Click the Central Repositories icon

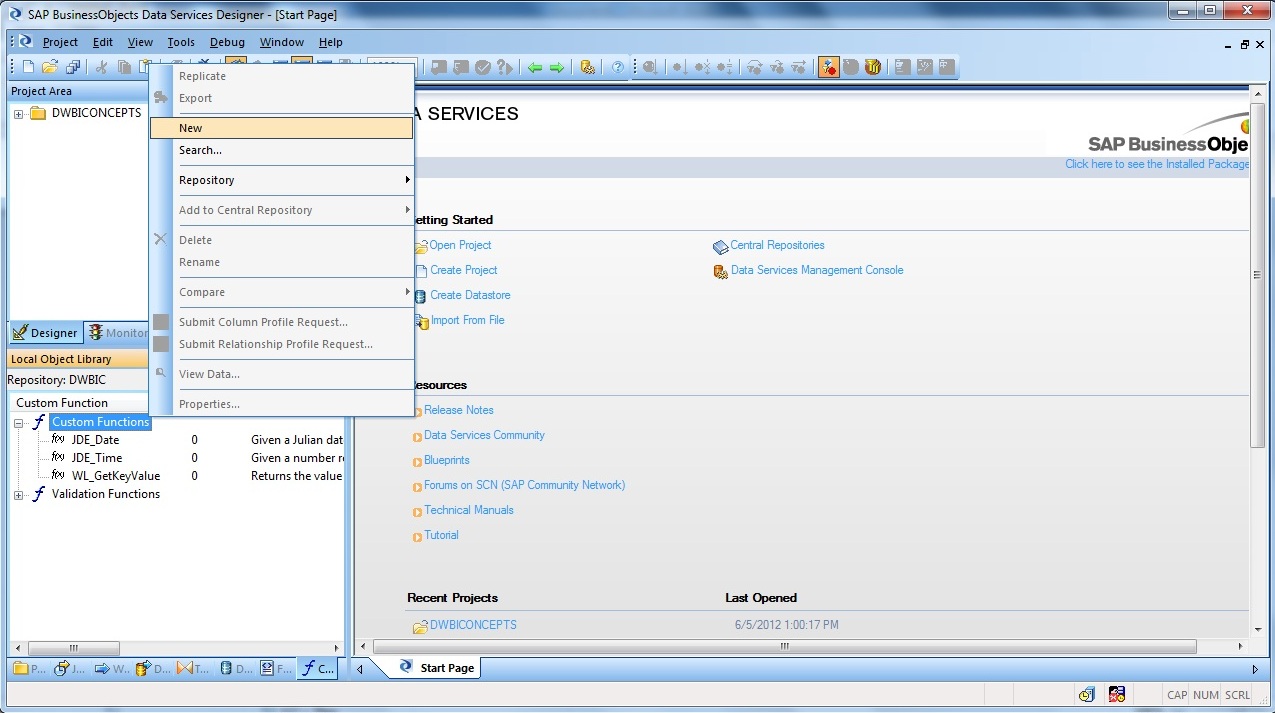721,246
